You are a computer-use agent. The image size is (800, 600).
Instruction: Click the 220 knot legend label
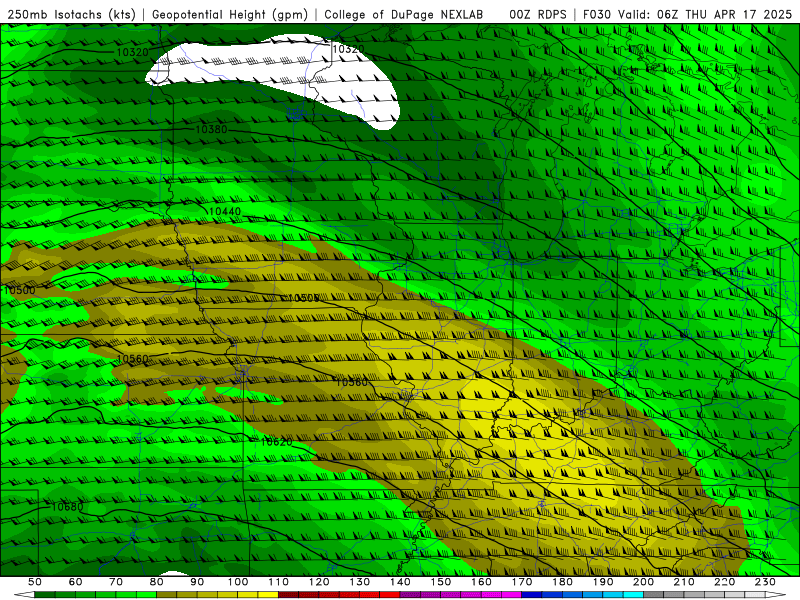724,582
